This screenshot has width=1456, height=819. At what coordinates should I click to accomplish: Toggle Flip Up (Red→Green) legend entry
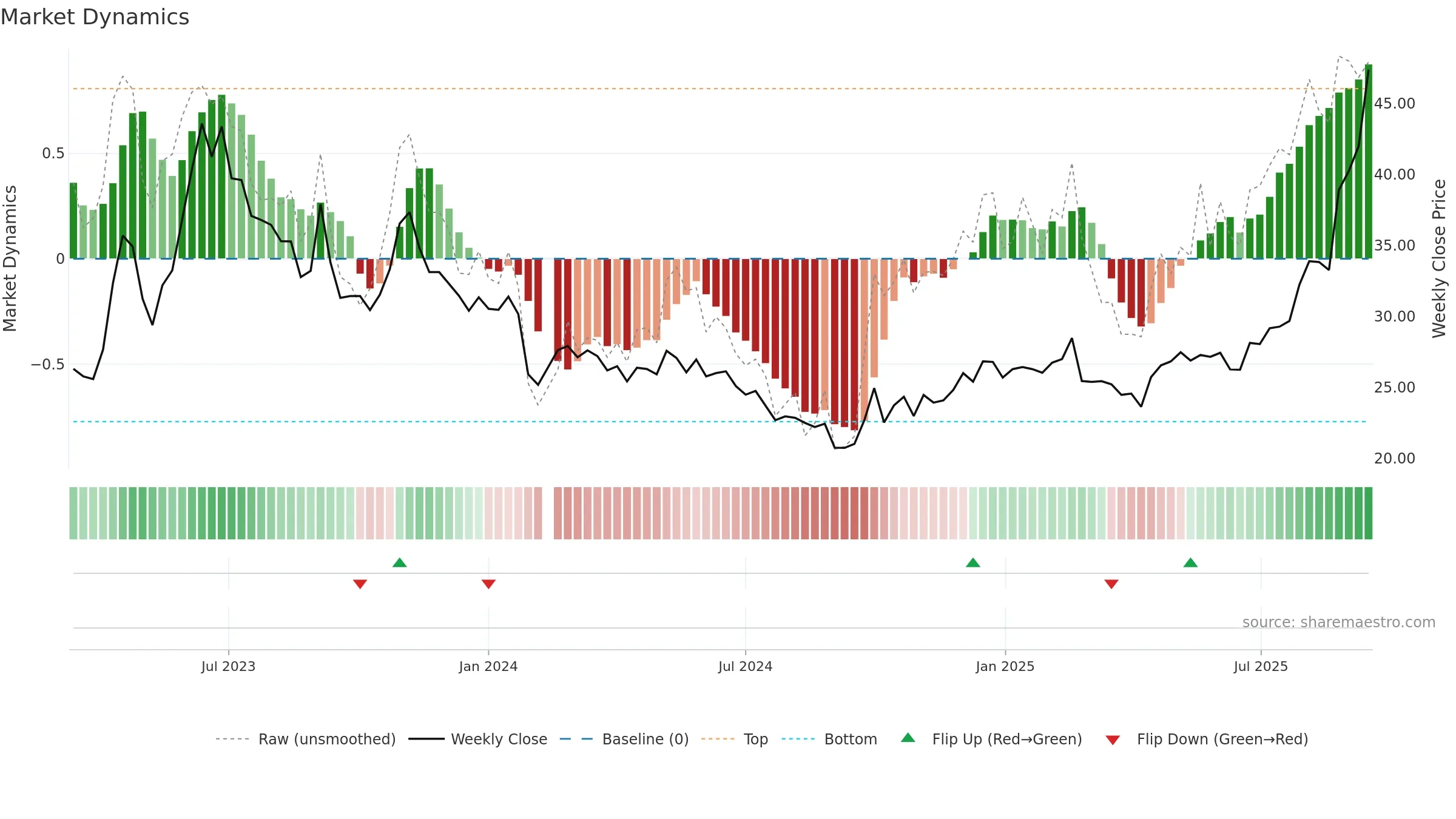[x=991, y=739]
